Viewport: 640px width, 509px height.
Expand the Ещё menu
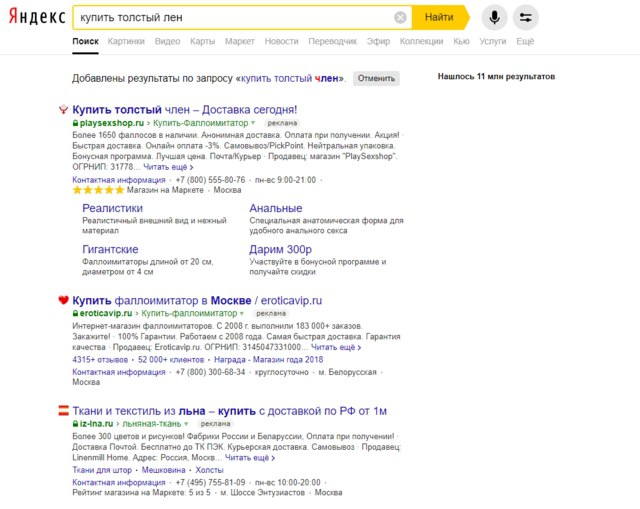[525, 41]
